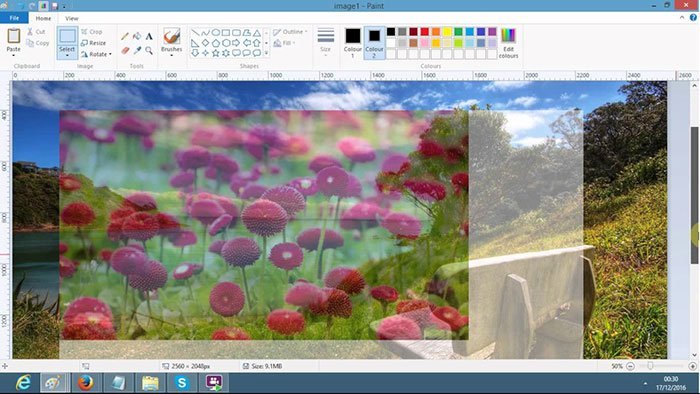Click the Paste clipboard icon
This screenshot has height=394, width=700.
point(13,36)
